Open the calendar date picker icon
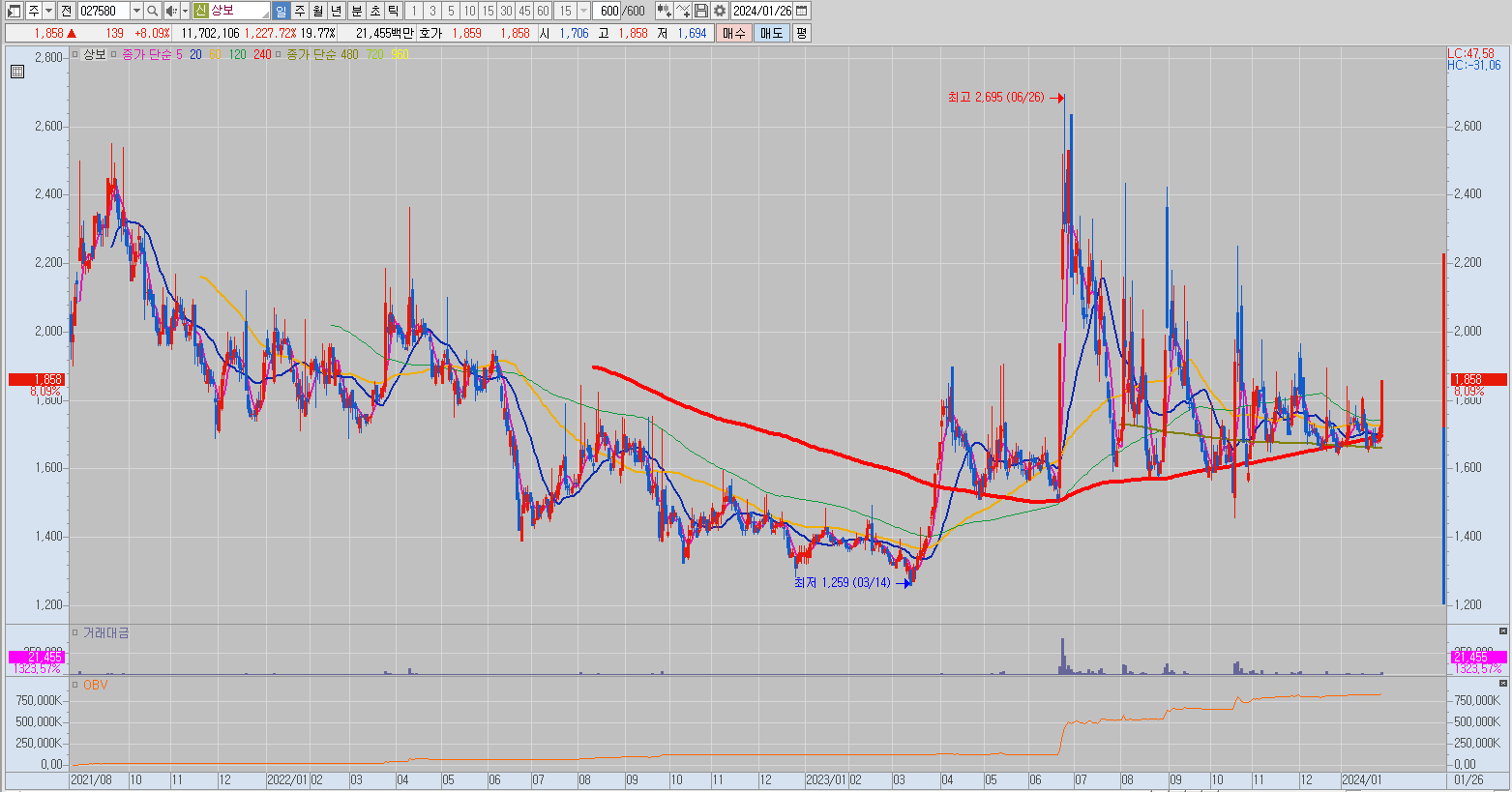 pyautogui.click(x=802, y=11)
